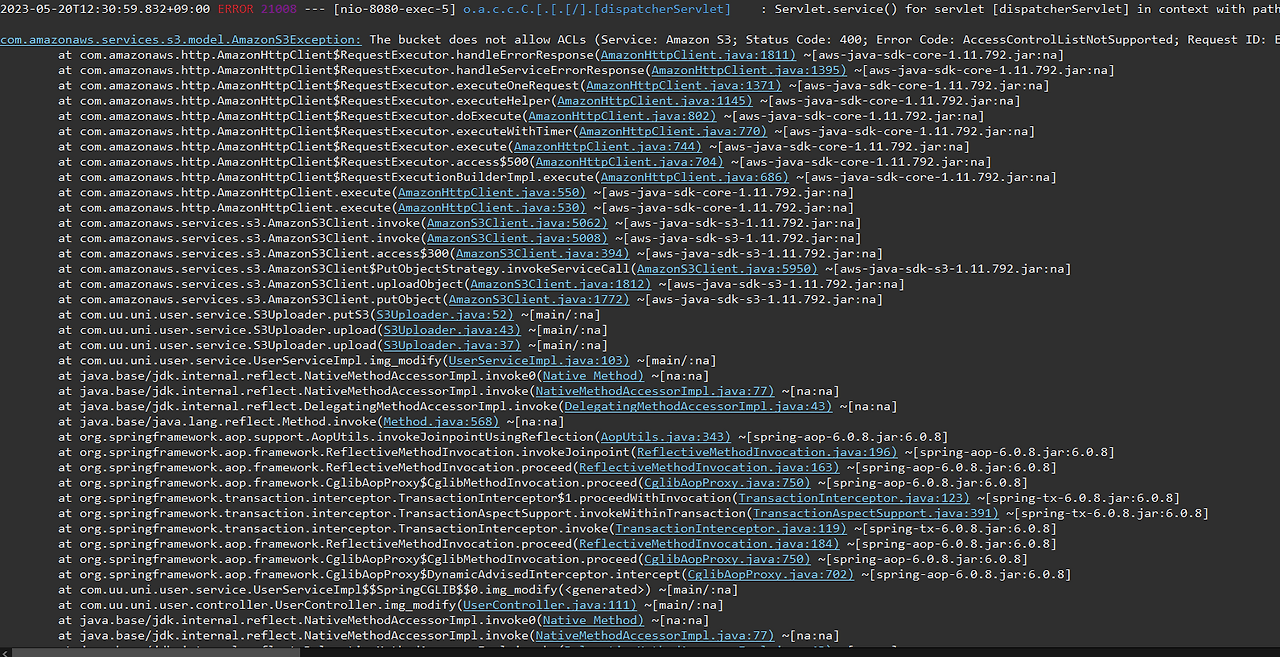This screenshot has height=657, width=1280.
Task: Open AmazonS3Client.java:1772 putObject link
Action: coord(538,299)
